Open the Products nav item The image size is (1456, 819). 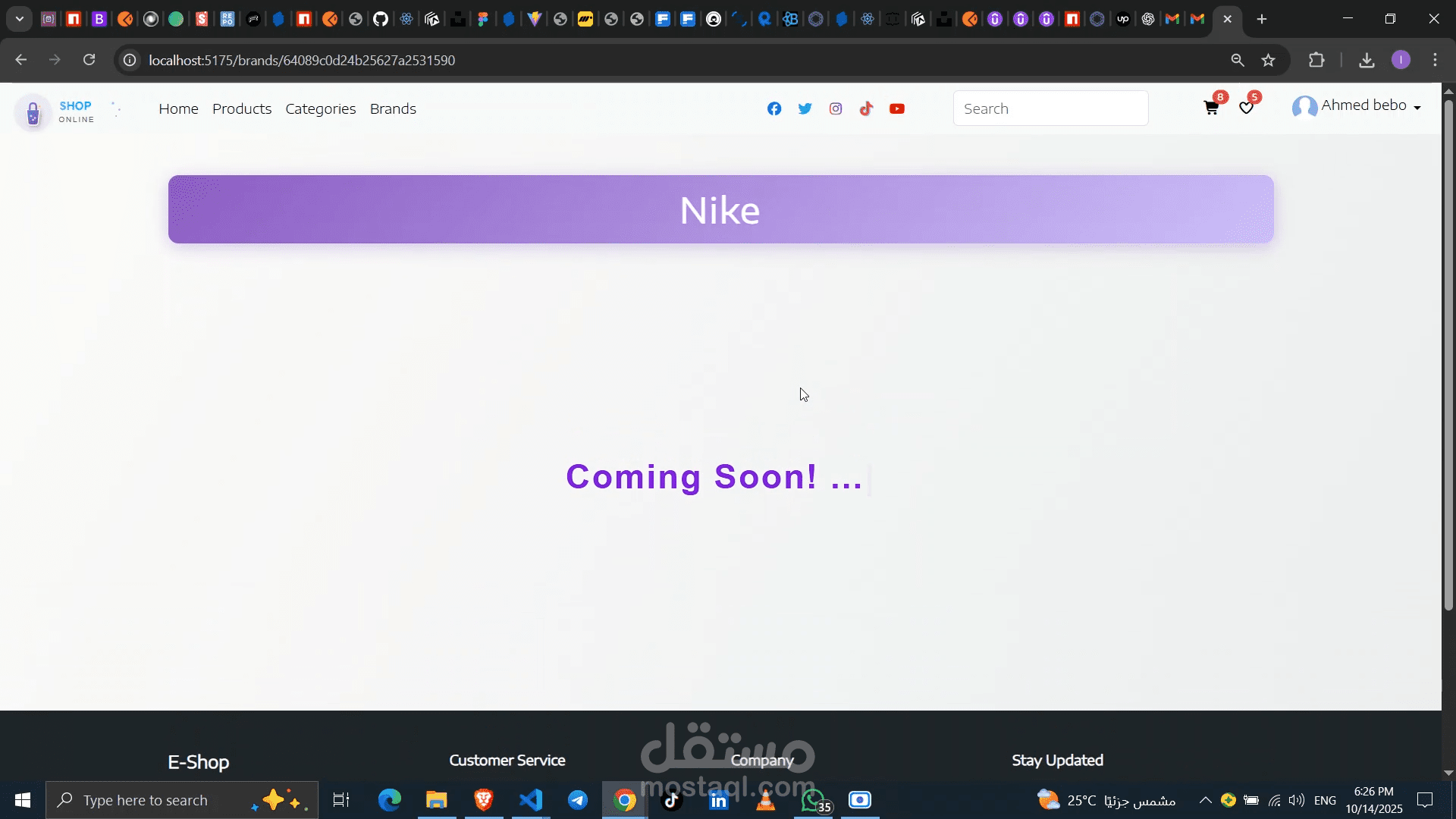click(242, 108)
